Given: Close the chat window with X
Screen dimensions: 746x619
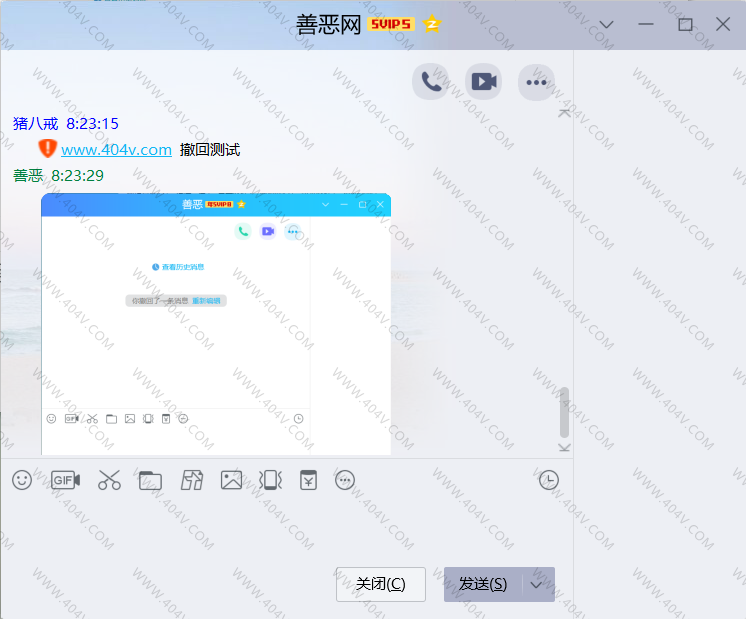Looking at the screenshot, I should (x=723, y=24).
